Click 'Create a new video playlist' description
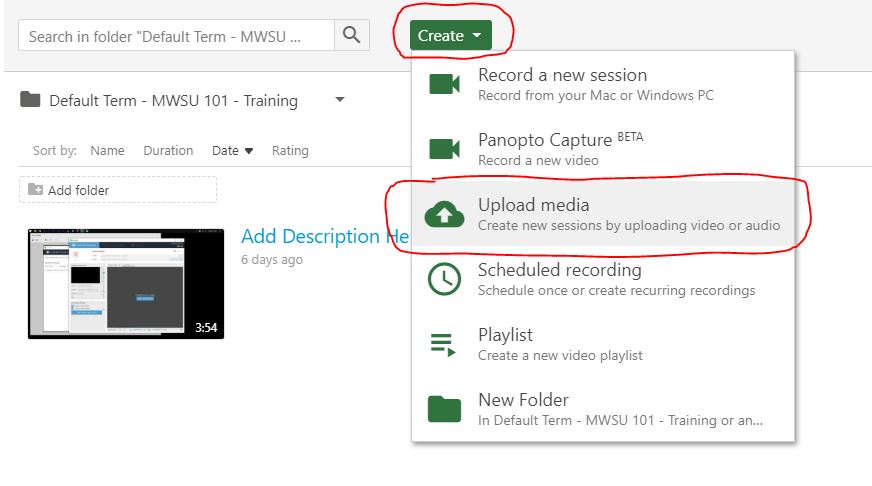 tap(560, 355)
